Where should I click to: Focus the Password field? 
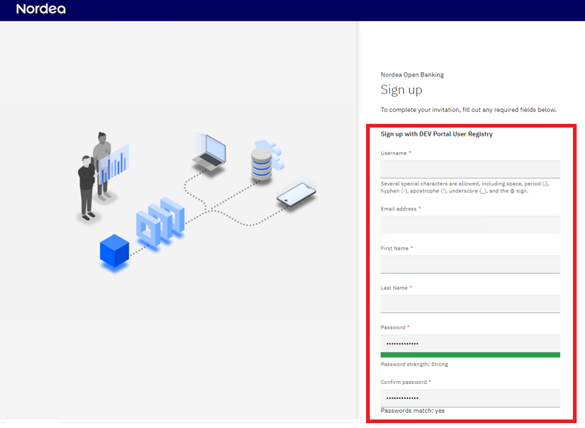pos(470,343)
